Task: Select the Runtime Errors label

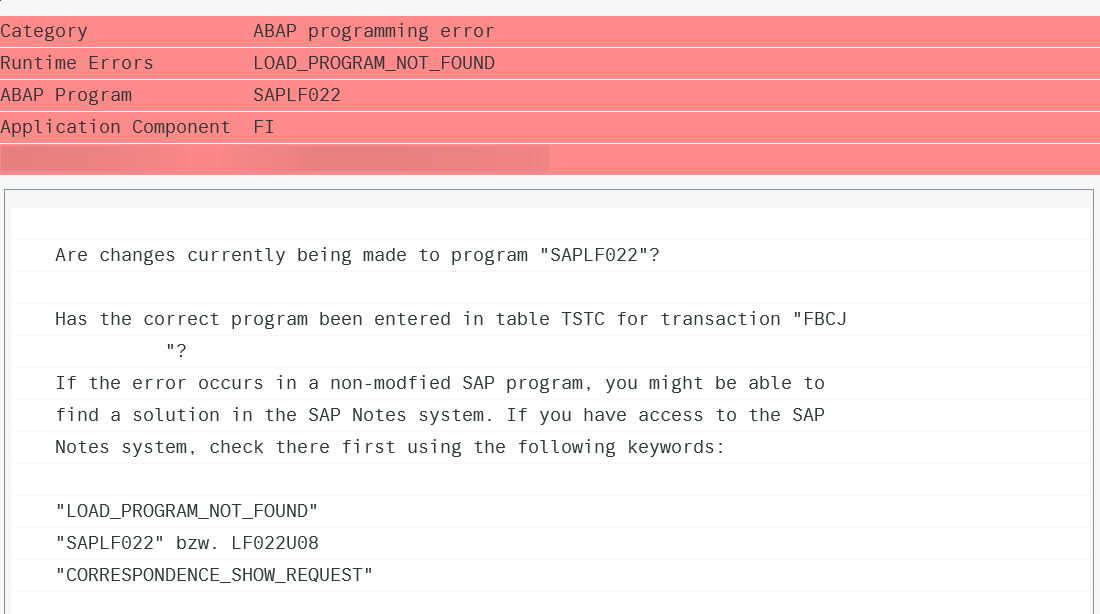Action: [76, 63]
